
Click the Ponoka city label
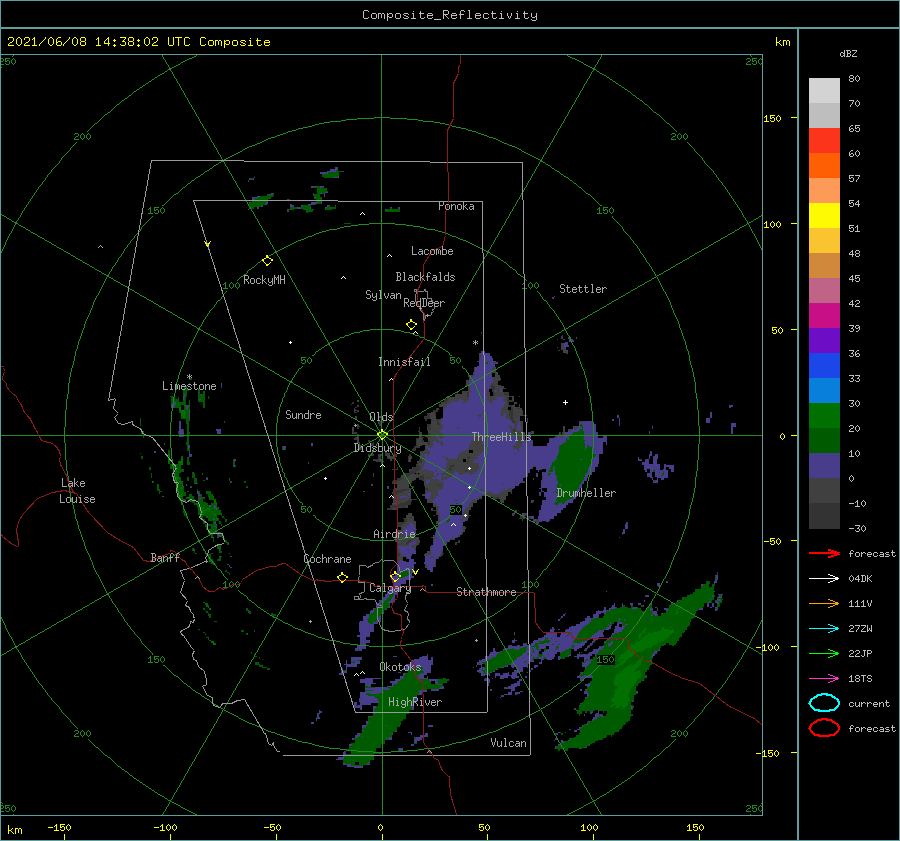[x=456, y=206]
